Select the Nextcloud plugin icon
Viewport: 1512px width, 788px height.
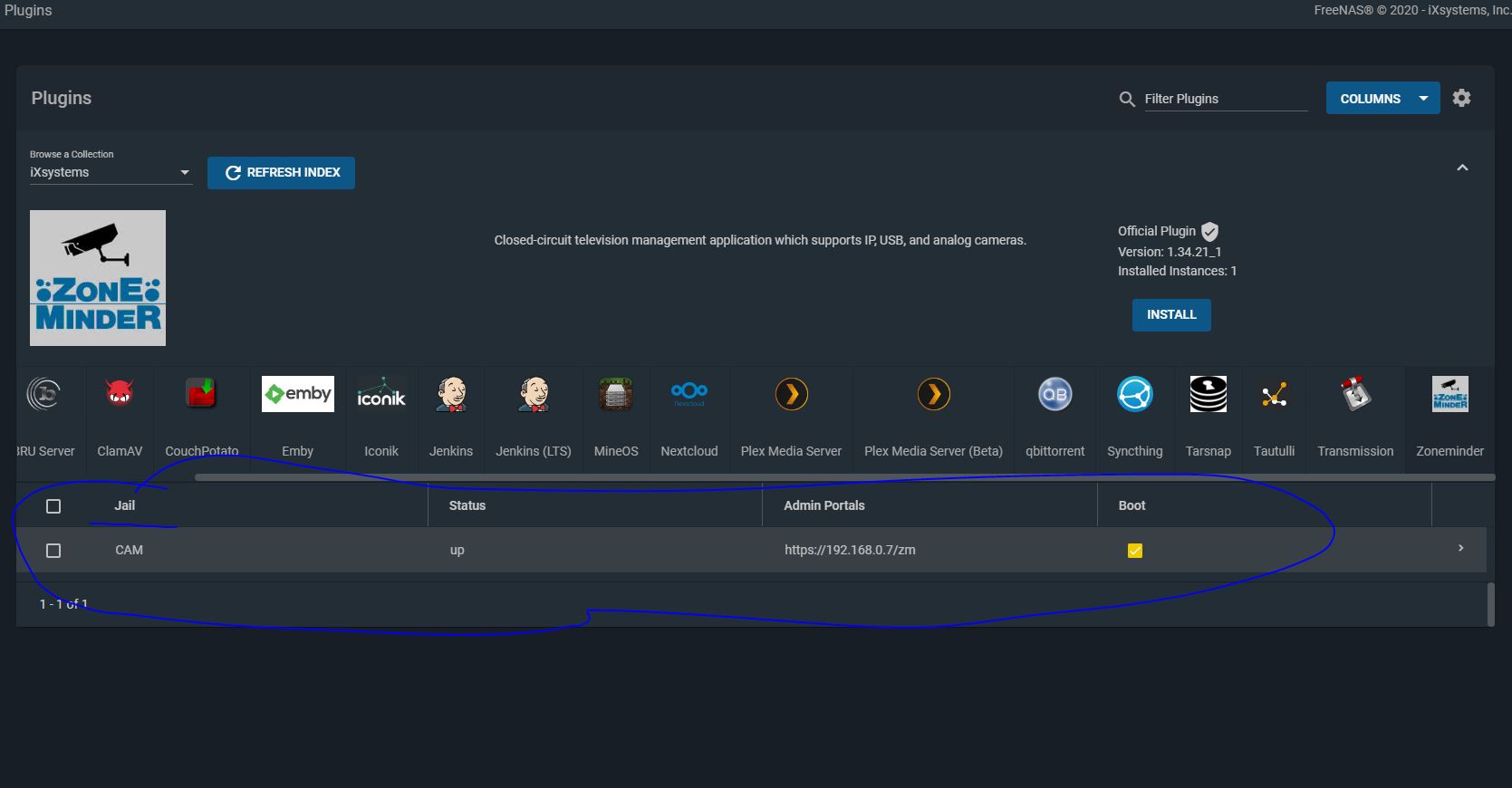[x=689, y=393]
